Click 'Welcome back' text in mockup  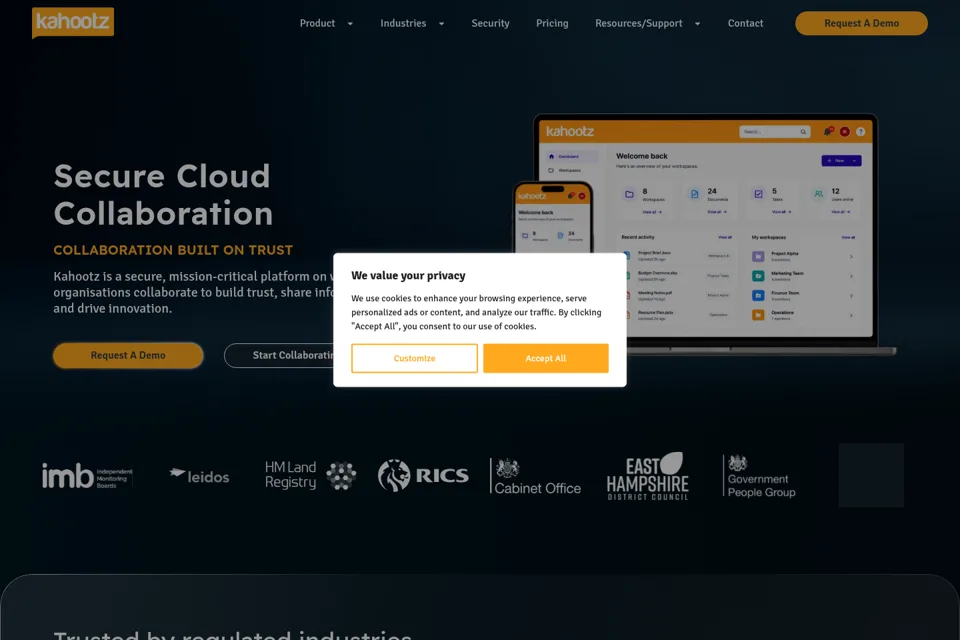click(x=642, y=156)
